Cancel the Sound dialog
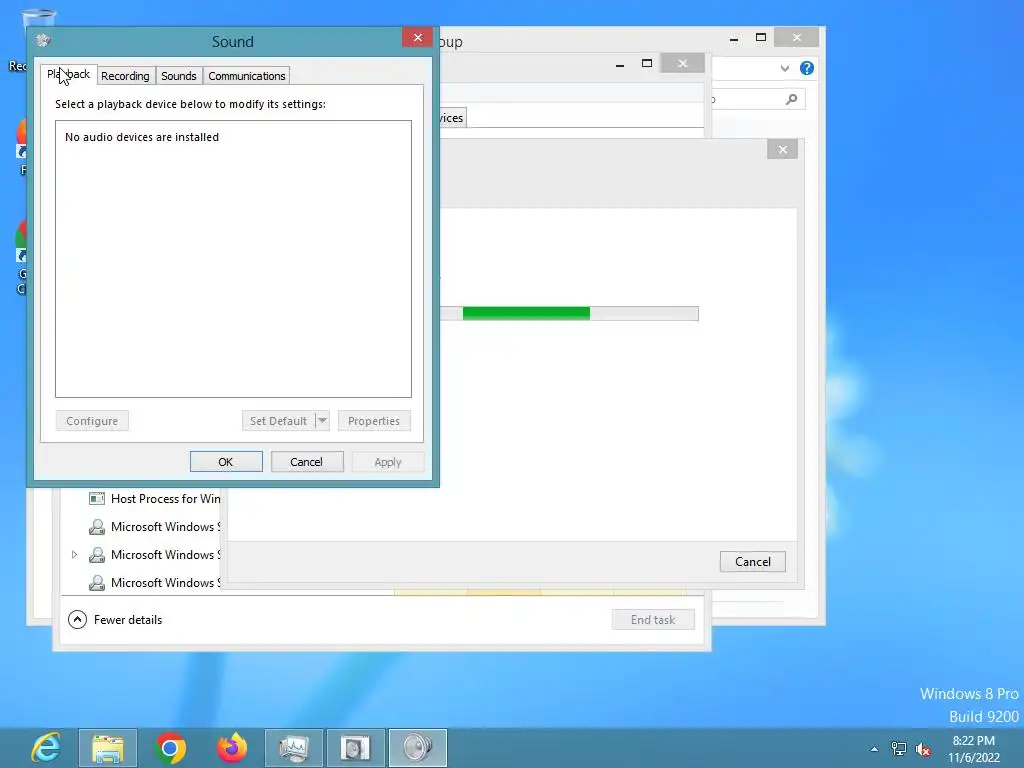 pyautogui.click(x=307, y=462)
